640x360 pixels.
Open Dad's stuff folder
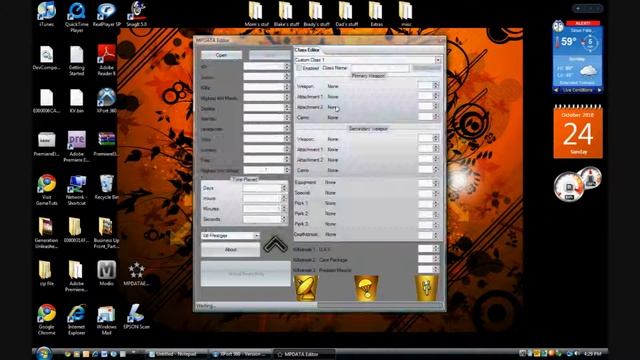[347, 14]
